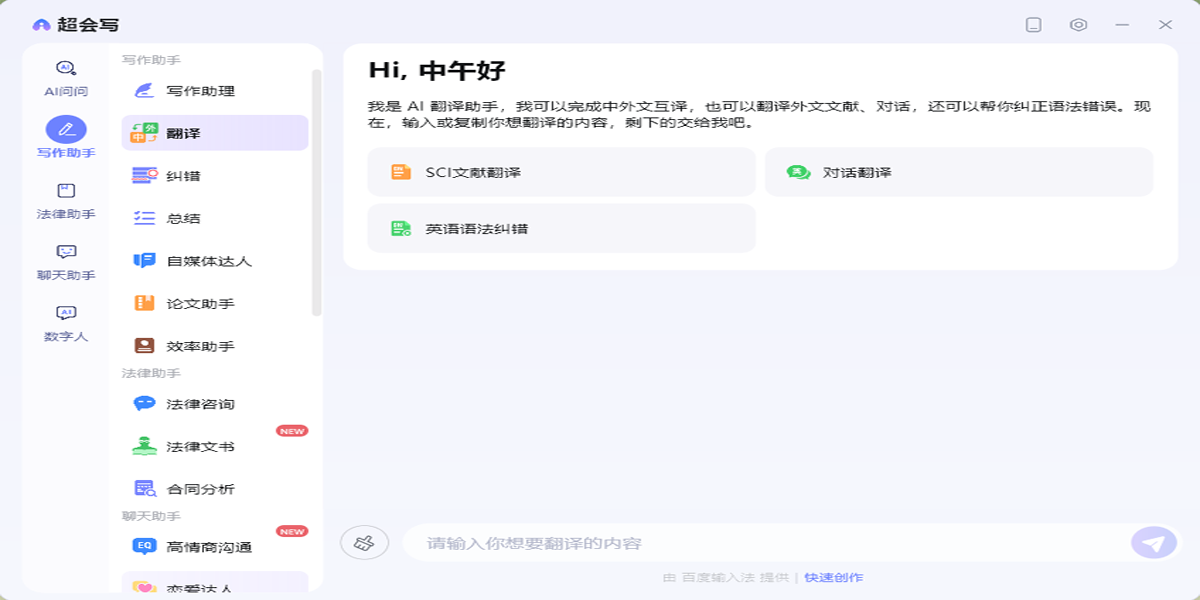Click the send paper-plane icon

click(1148, 541)
